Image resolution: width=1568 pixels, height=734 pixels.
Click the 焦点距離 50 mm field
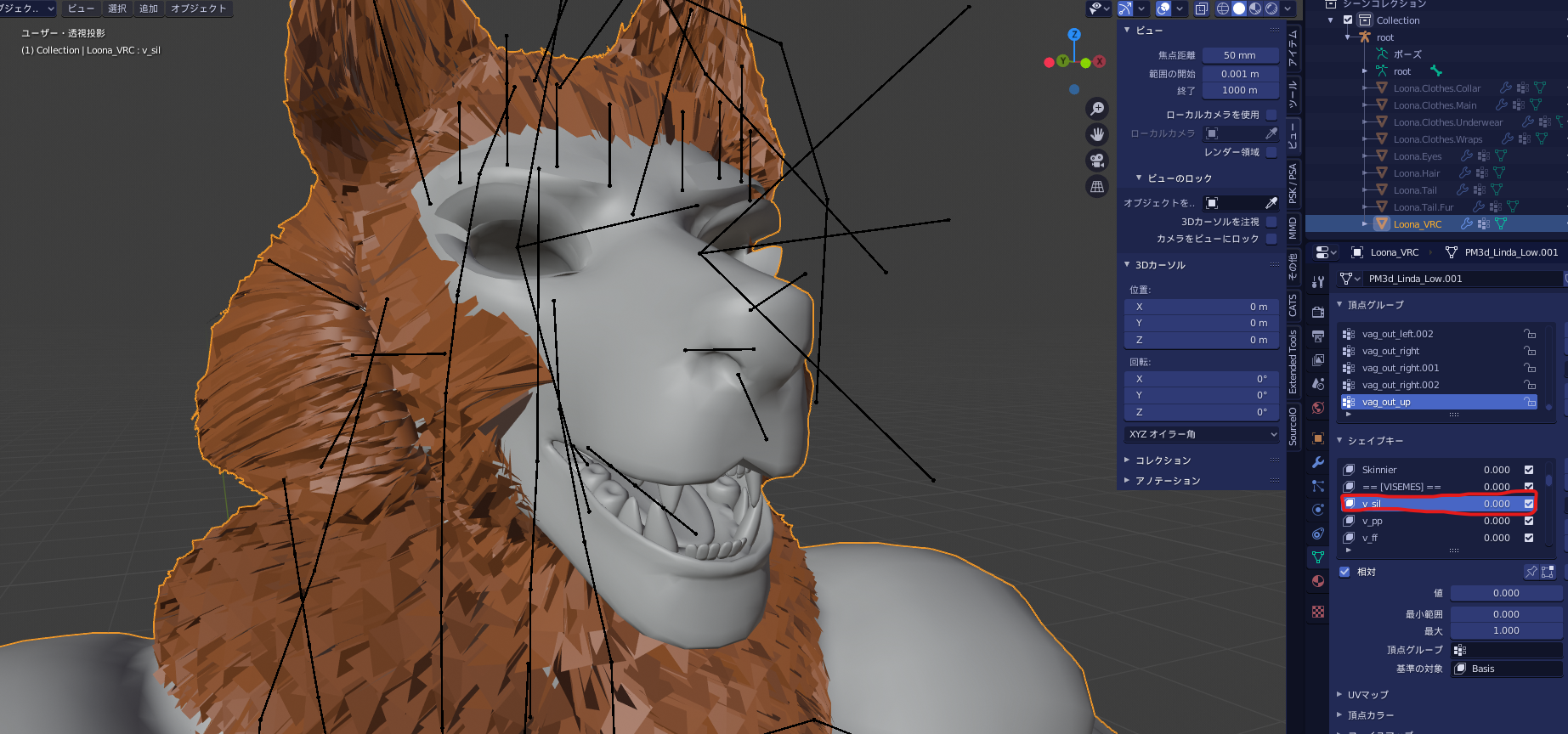pos(1240,55)
